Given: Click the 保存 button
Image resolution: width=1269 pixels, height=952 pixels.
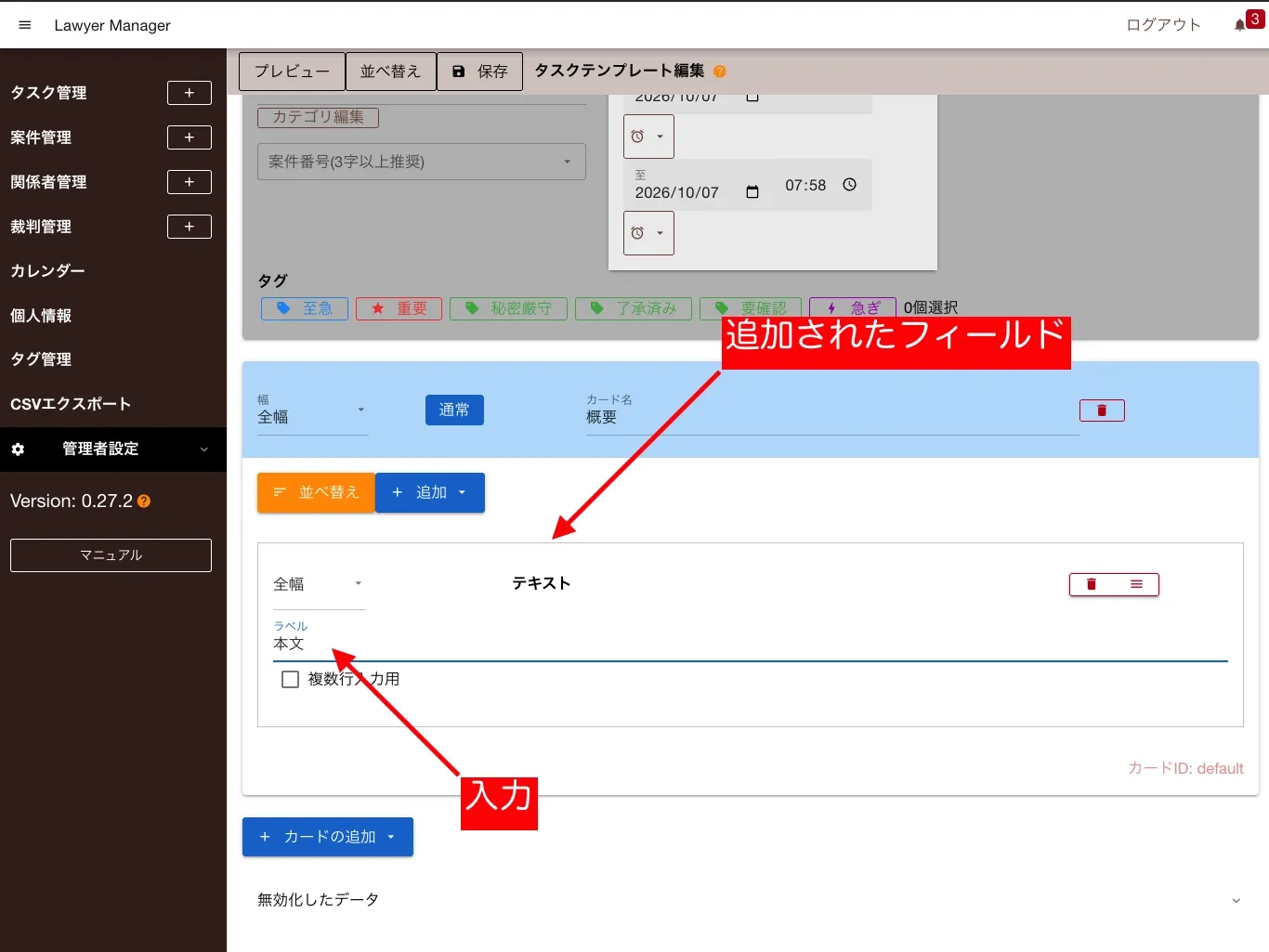Looking at the screenshot, I should pos(480,72).
